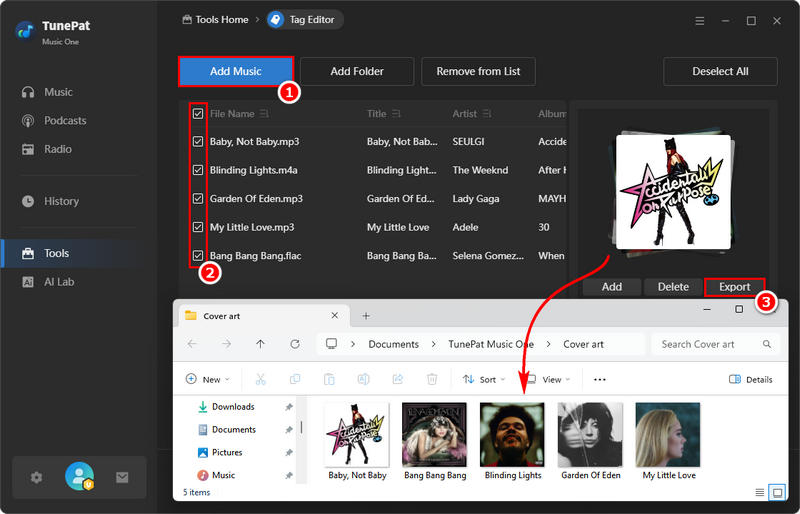Click the Delete cover art button
The image size is (800, 514).
pos(672,287)
